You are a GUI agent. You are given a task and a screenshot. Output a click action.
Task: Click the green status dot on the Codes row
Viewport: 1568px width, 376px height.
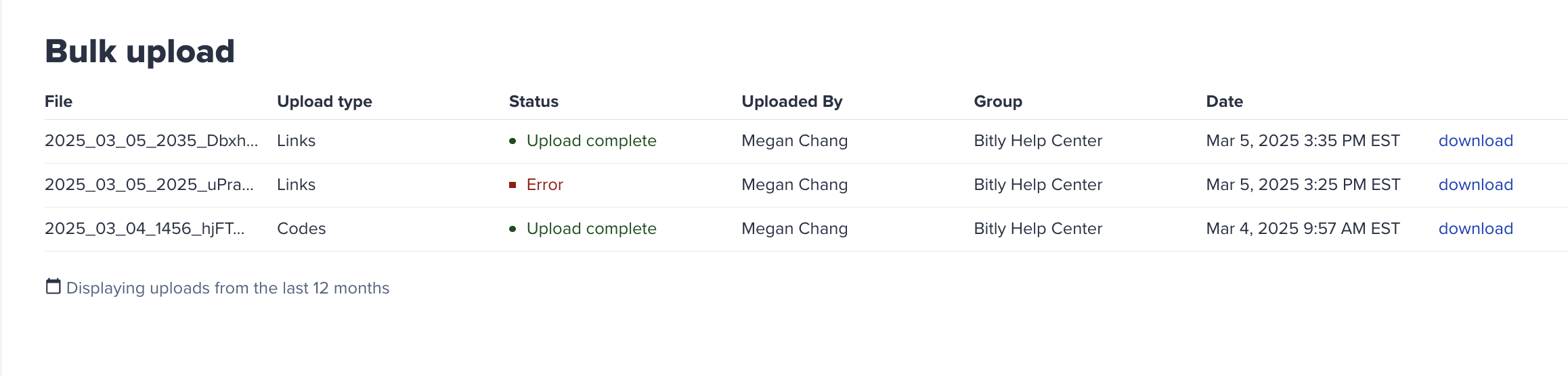coord(513,229)
